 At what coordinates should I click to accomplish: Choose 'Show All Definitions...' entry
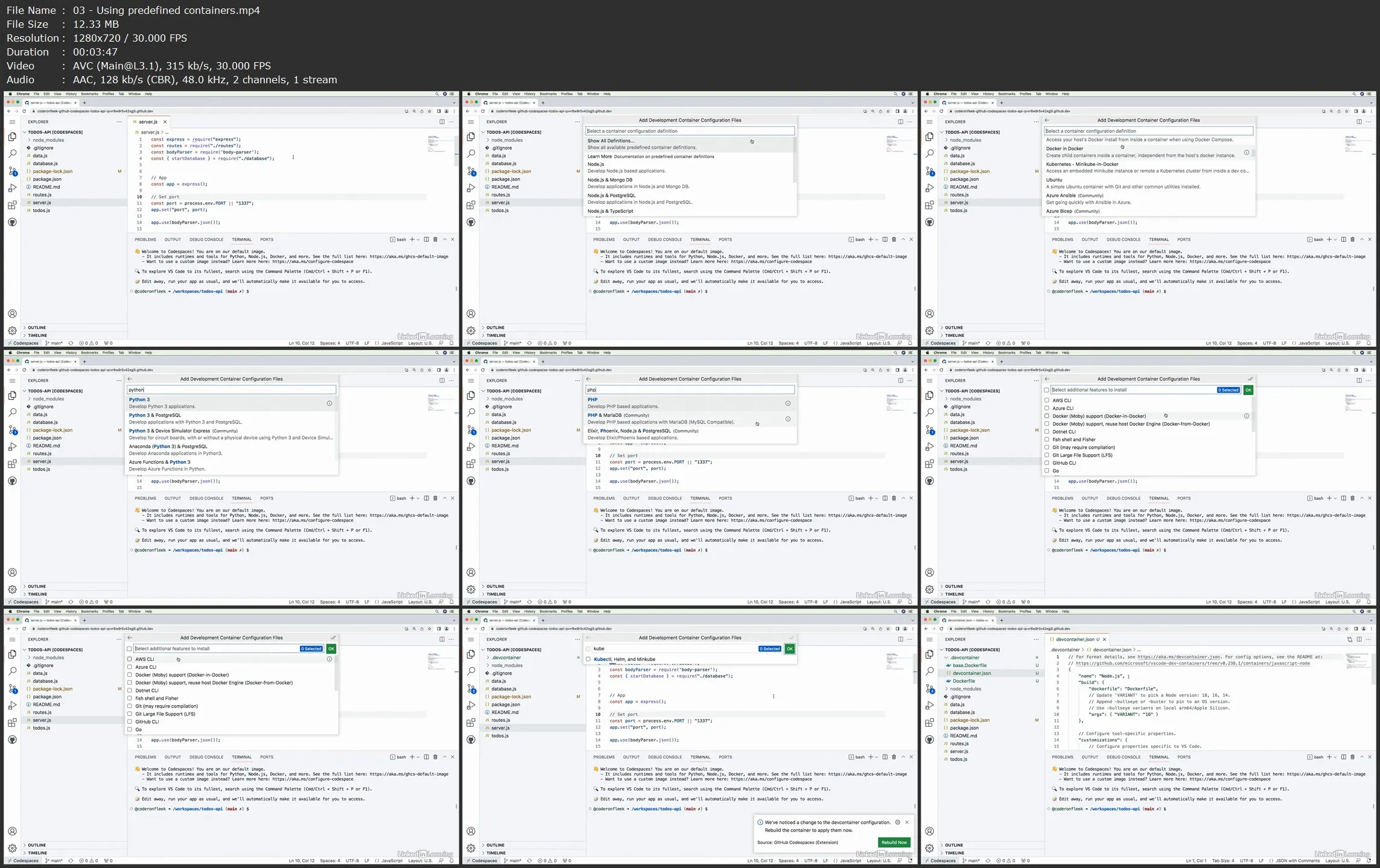click(x=690, y=144)
